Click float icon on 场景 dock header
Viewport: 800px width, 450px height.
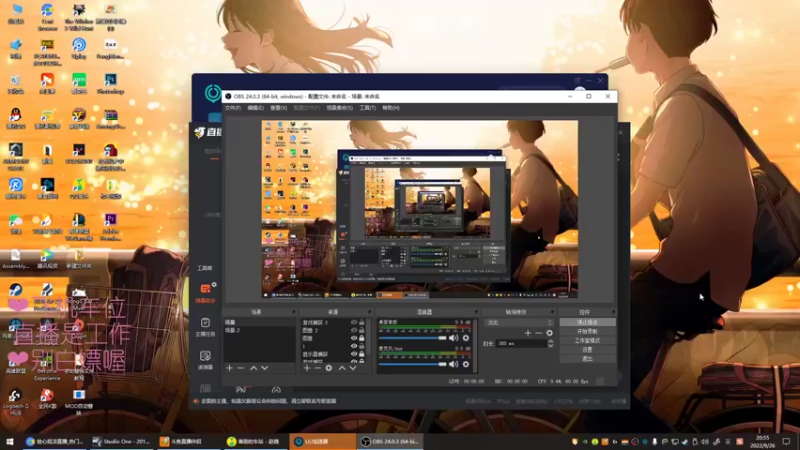point(293,312)
